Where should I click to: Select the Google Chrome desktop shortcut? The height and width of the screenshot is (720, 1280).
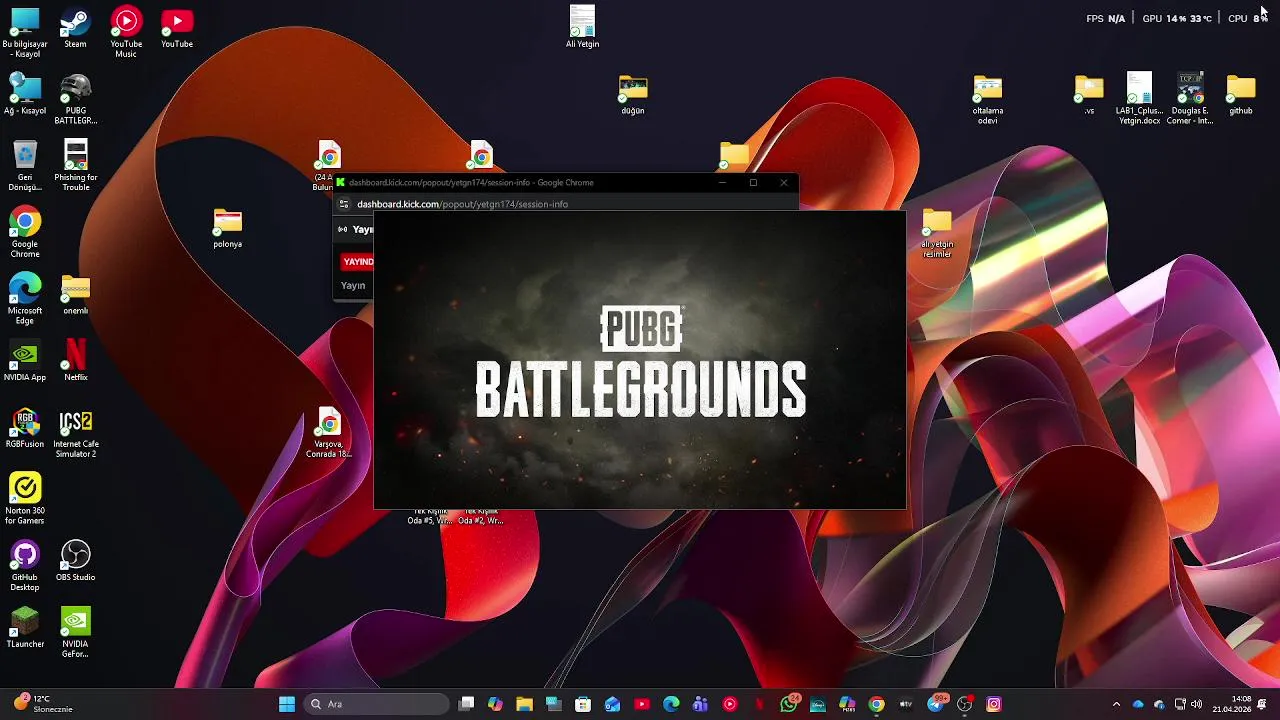25,232
